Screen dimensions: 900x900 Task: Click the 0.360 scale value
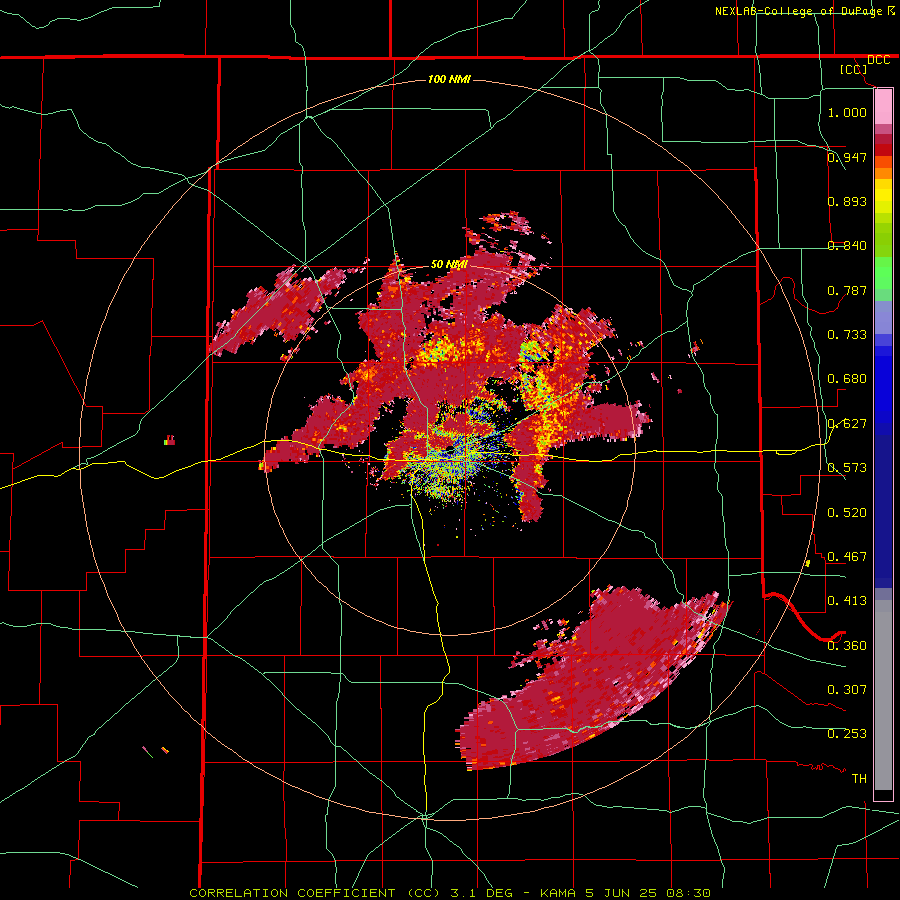pyautogui.click(x=847, y=645)
